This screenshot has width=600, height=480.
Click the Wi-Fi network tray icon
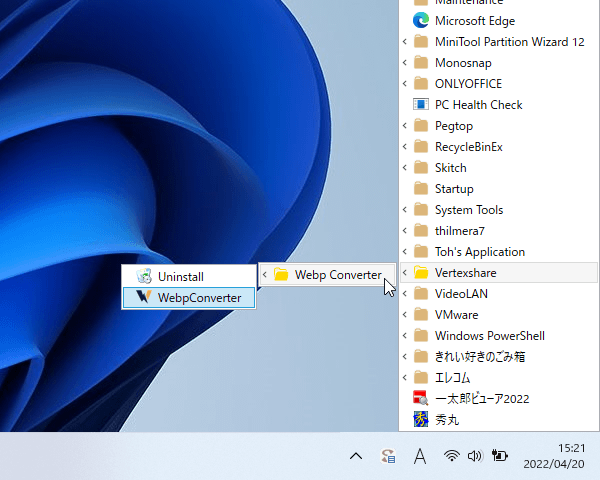pyautogui.click(x=452, y=456)
